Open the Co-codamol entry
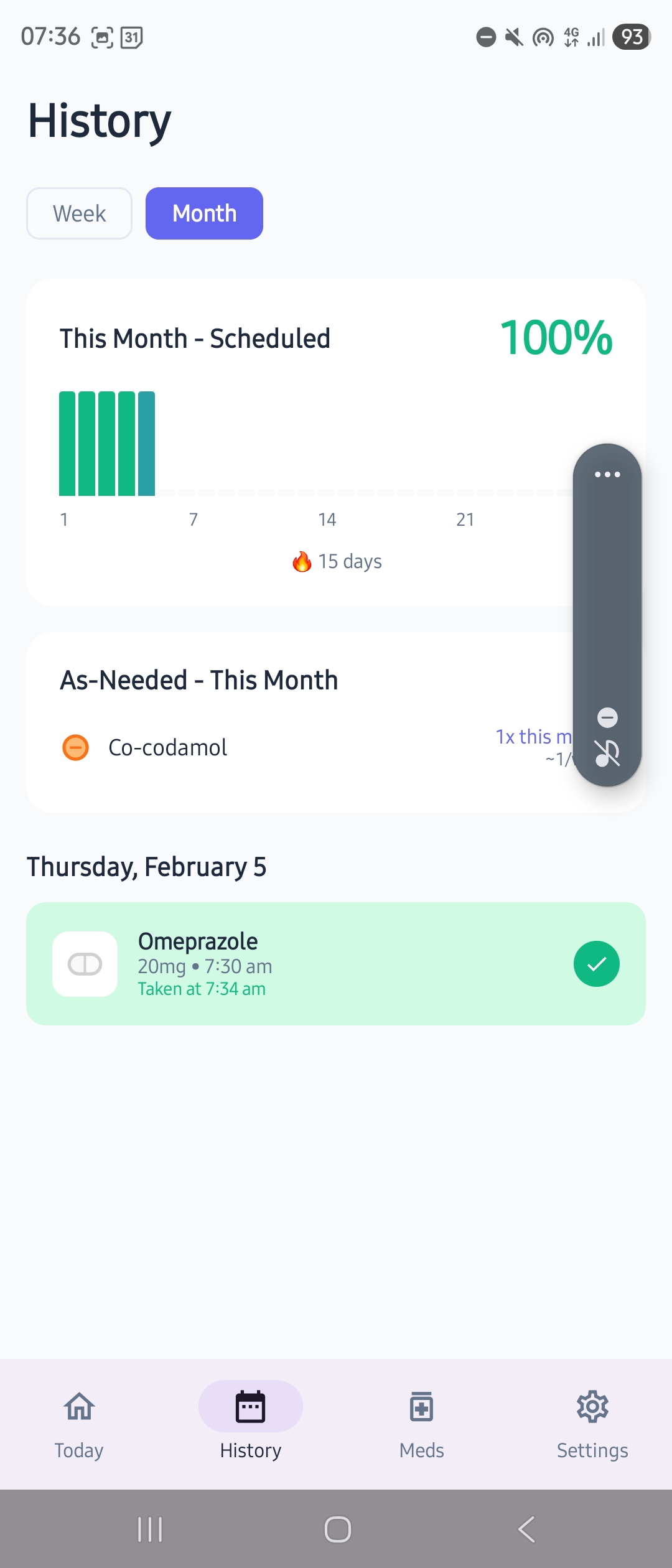 167,747
